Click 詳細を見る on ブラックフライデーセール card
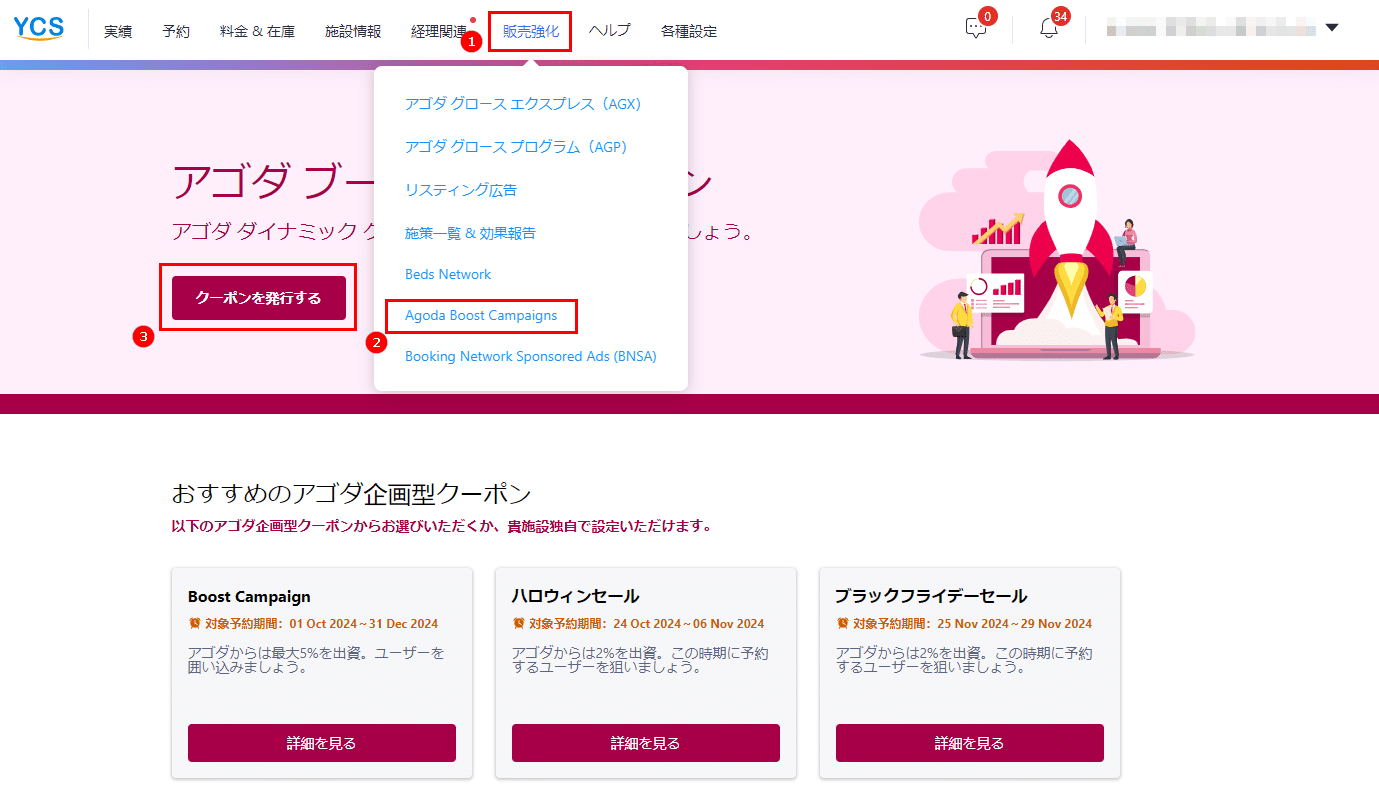 click(x=970, y=743)
